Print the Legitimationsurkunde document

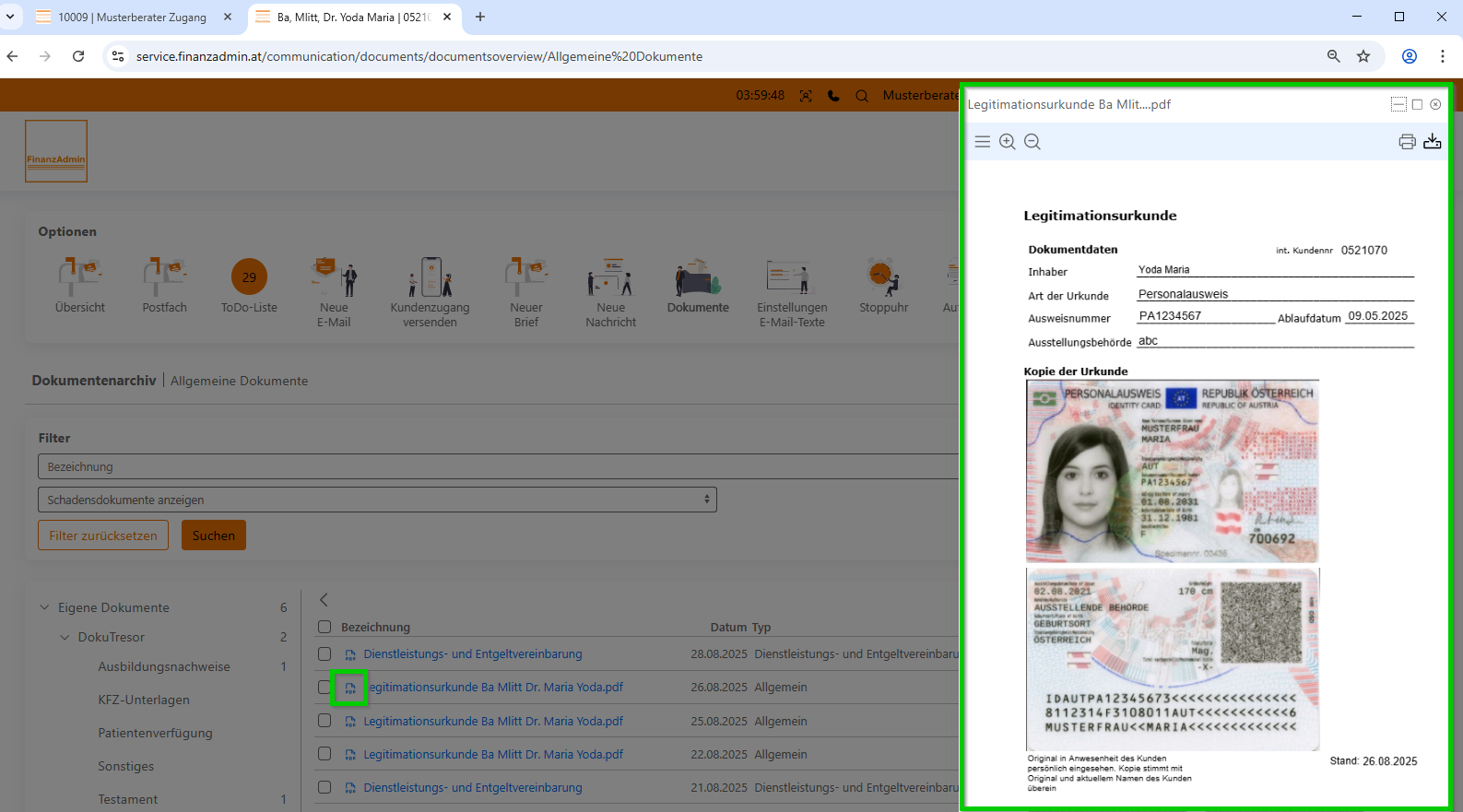tap(1407, 142)
